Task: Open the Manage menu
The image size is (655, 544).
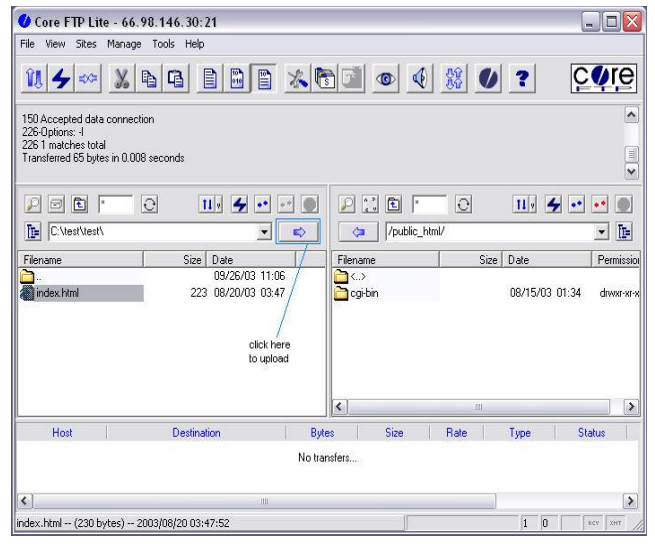Action: click(x=124, y=44)
